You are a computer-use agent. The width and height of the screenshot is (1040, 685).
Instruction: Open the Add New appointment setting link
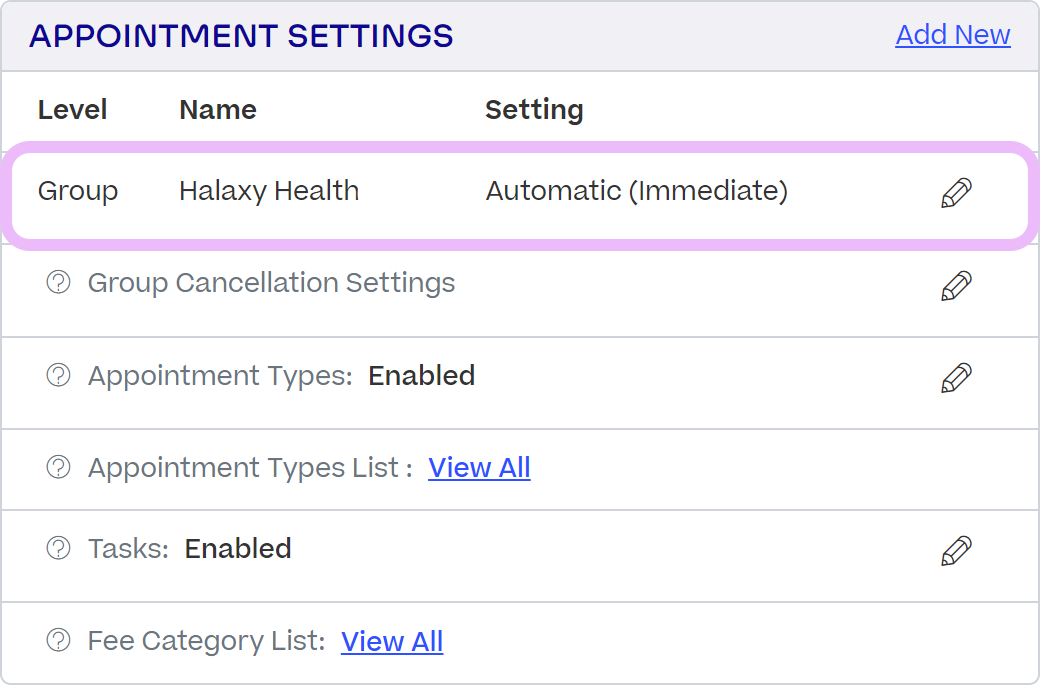click(953, 35)
